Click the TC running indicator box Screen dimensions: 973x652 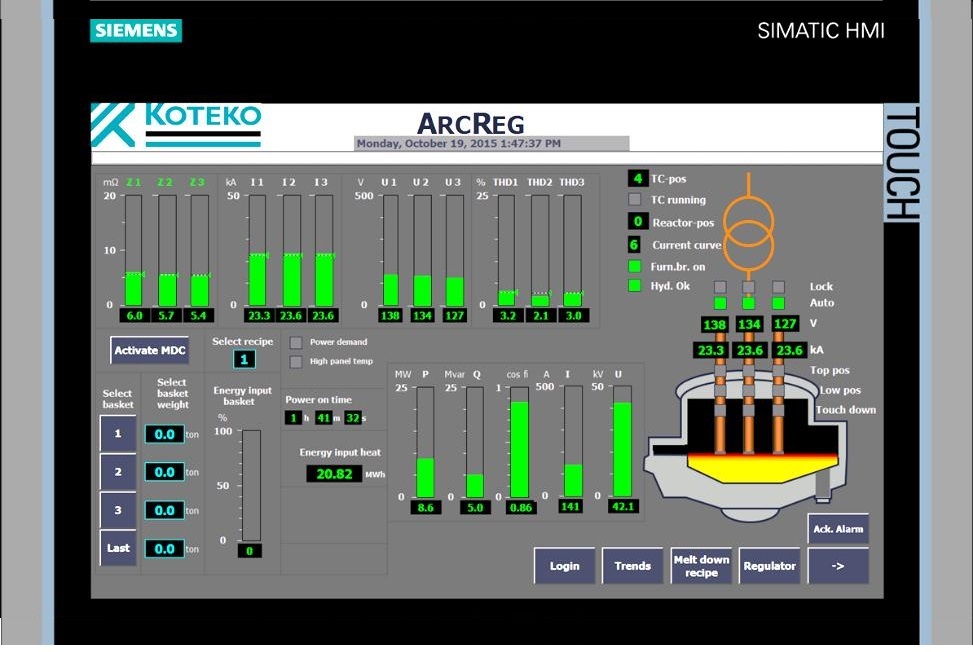click(634, 200)
